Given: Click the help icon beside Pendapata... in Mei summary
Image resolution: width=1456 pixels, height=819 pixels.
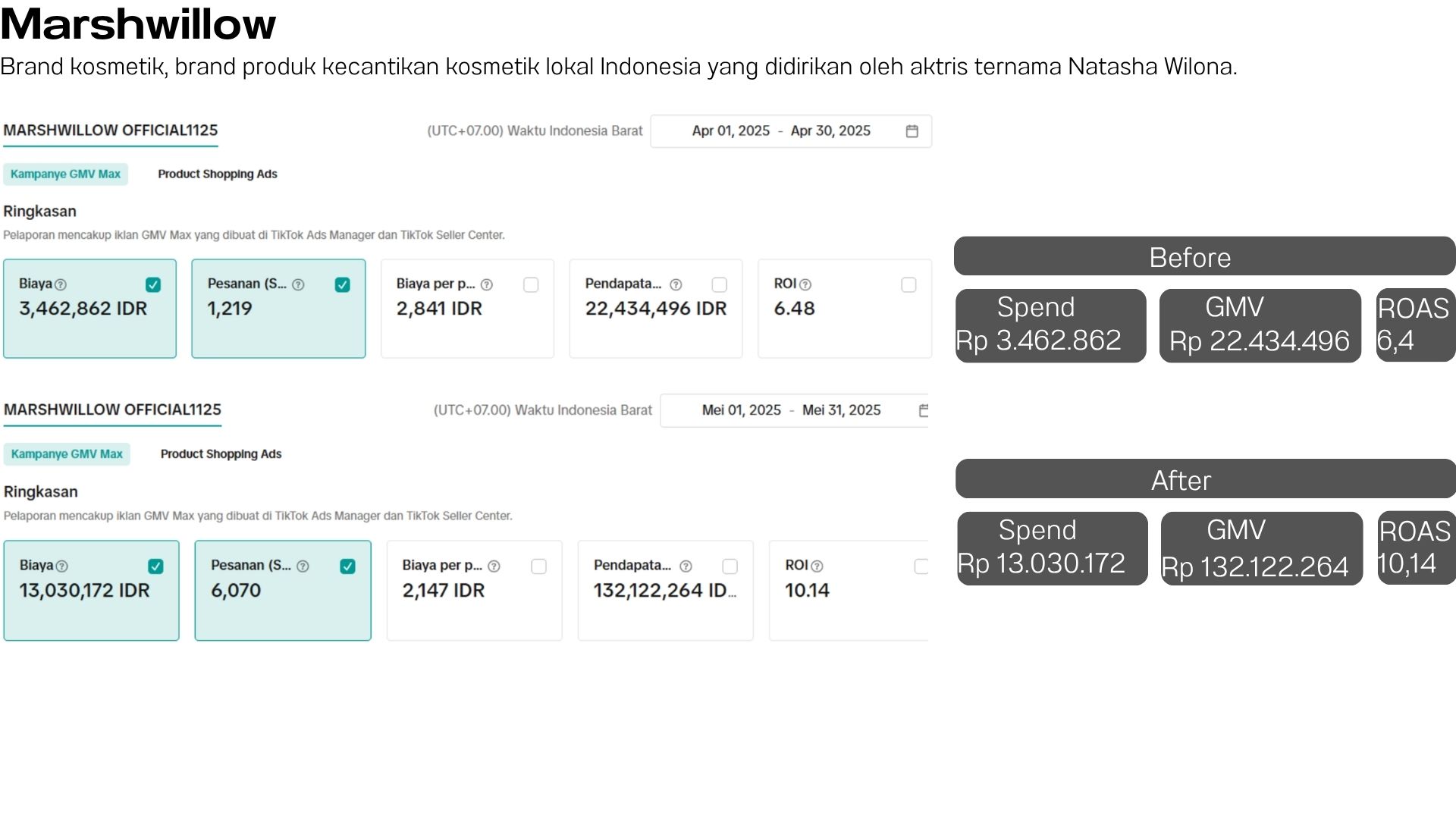Looking at the screenshot, I should pyautogui.click(x=686, y=566).
